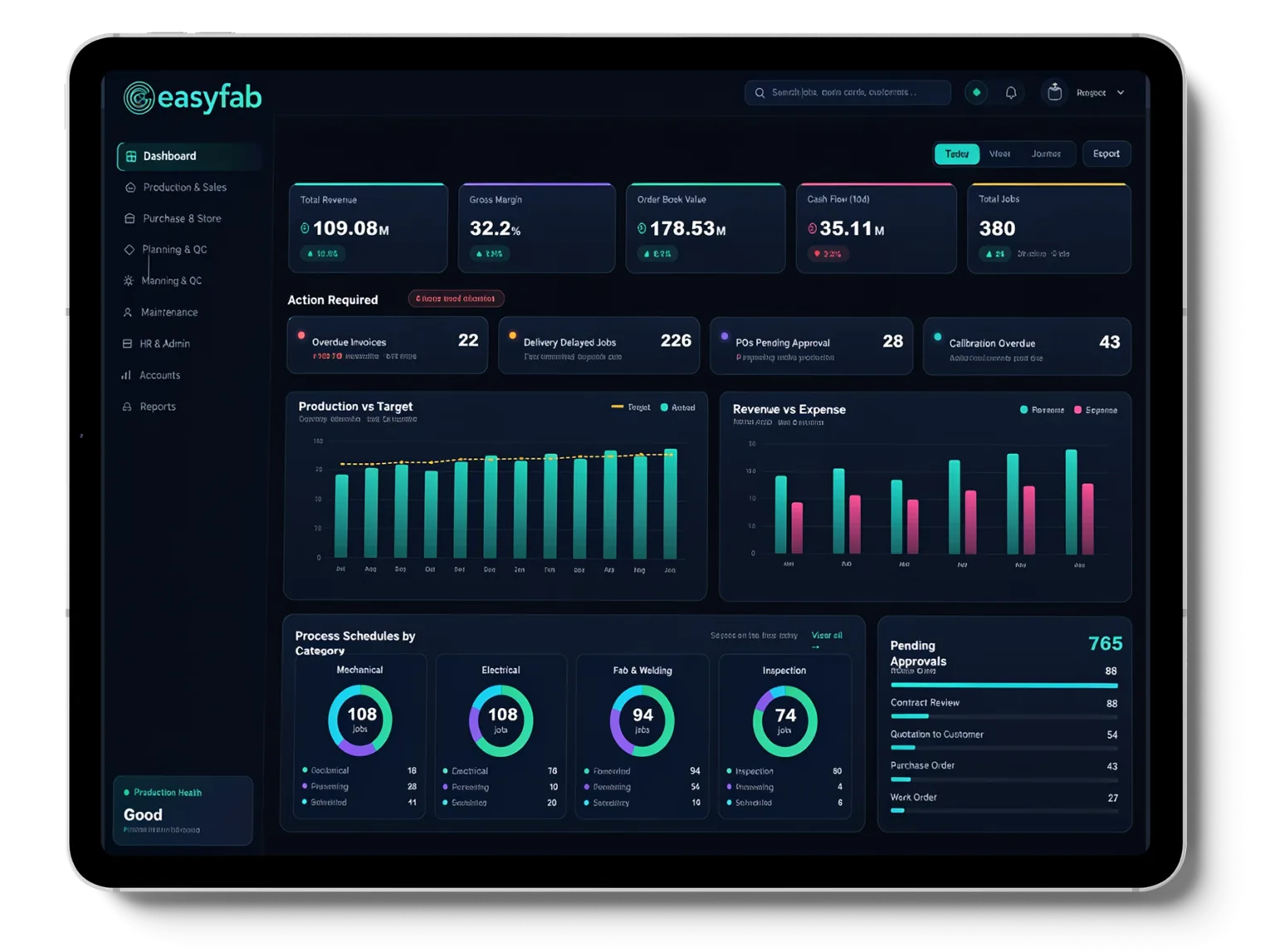Click the currency icon beside 109.08M
This screenshot has height=952, width=1275.
point(305,228)
